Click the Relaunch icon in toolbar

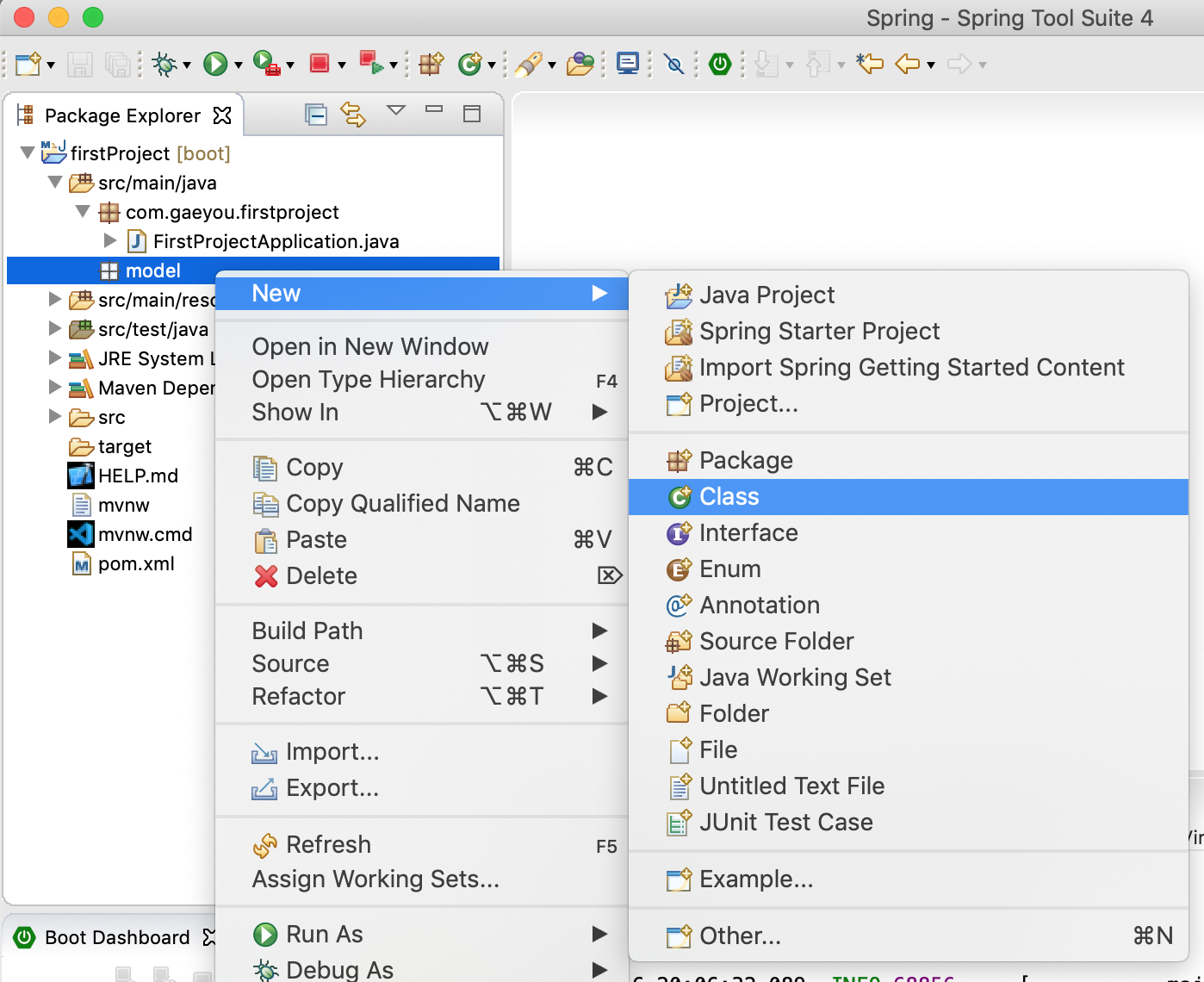(371, 63)
